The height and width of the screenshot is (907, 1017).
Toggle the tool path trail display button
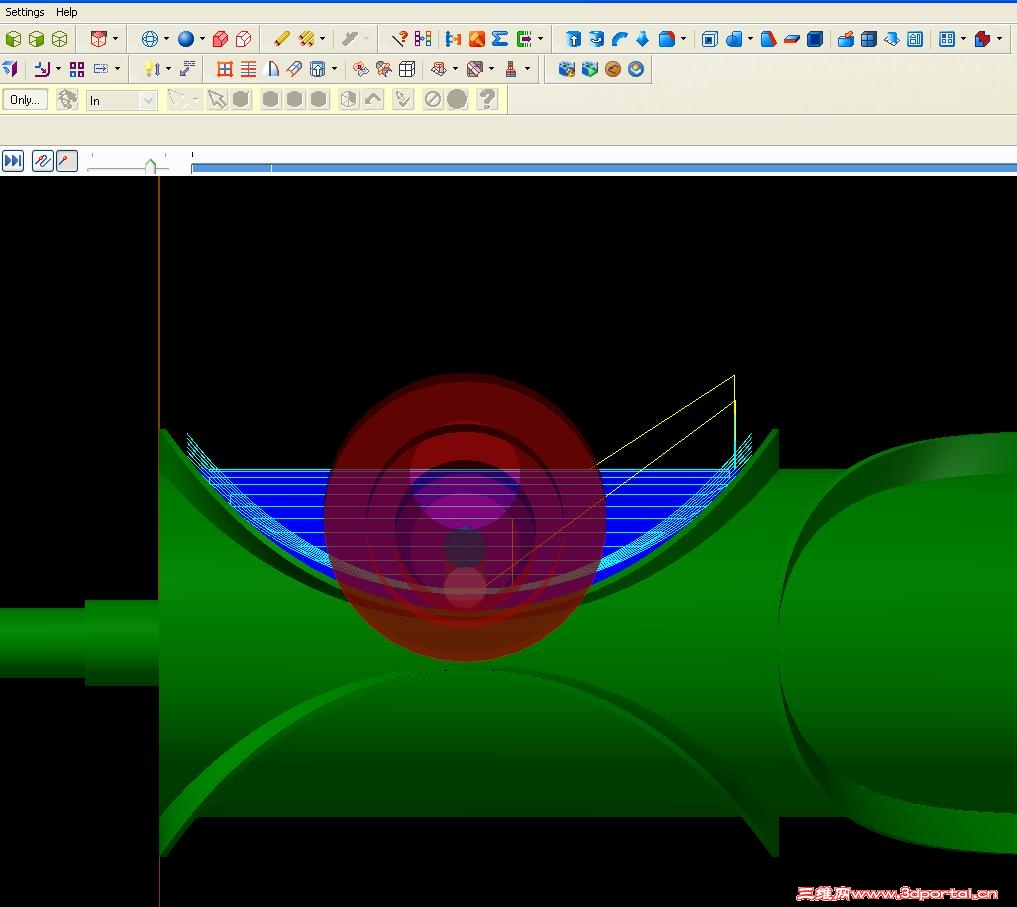[42, 160]
